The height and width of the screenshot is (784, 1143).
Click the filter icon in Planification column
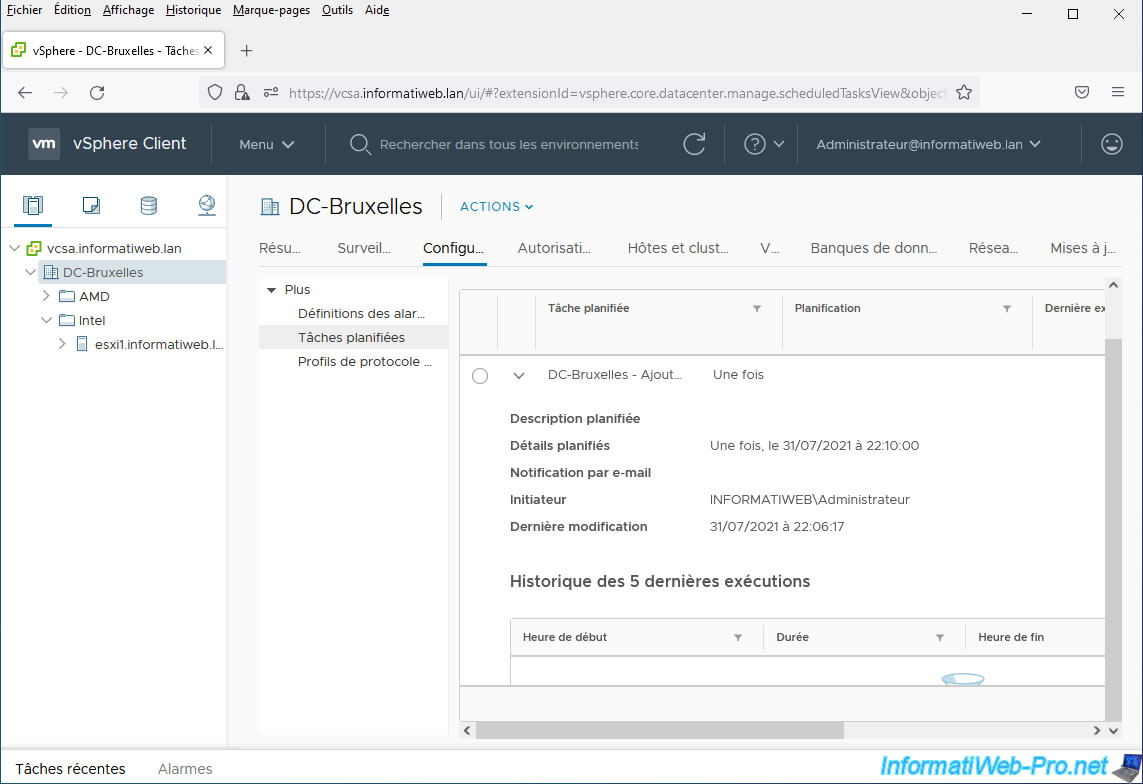click(x=1007, y=309)
